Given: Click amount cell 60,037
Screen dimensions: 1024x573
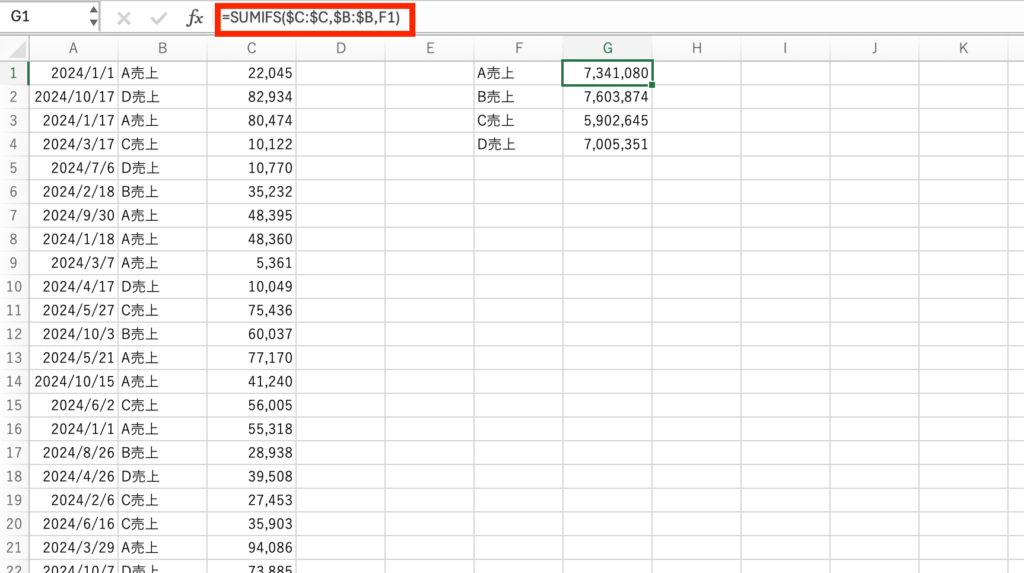Looking at the screenshot, I should coord(251,334).
